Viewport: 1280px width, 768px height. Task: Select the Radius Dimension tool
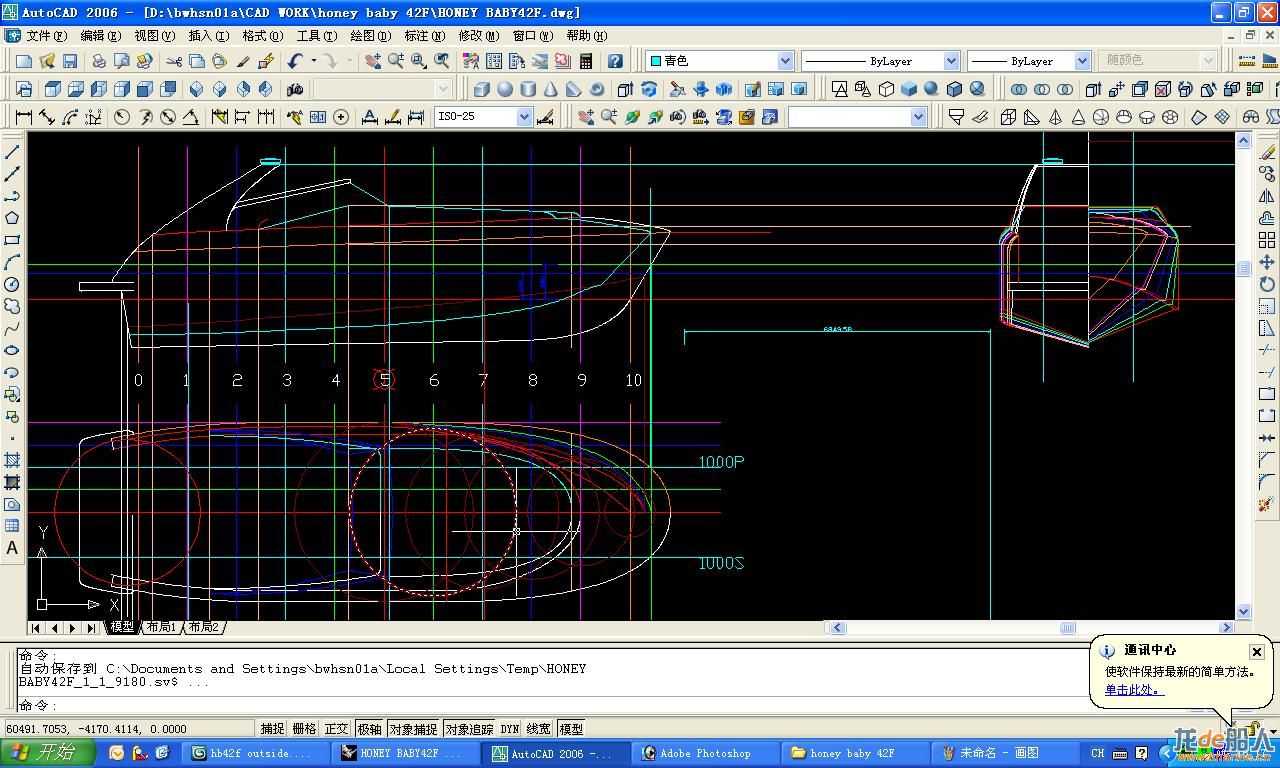pyautogui.click(x=122, y=117)
